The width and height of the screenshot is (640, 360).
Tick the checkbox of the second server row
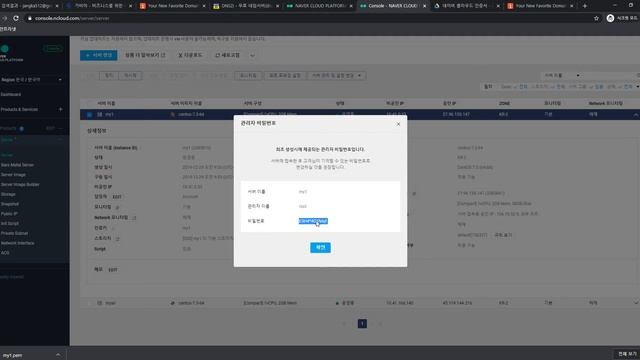[89, 303]
